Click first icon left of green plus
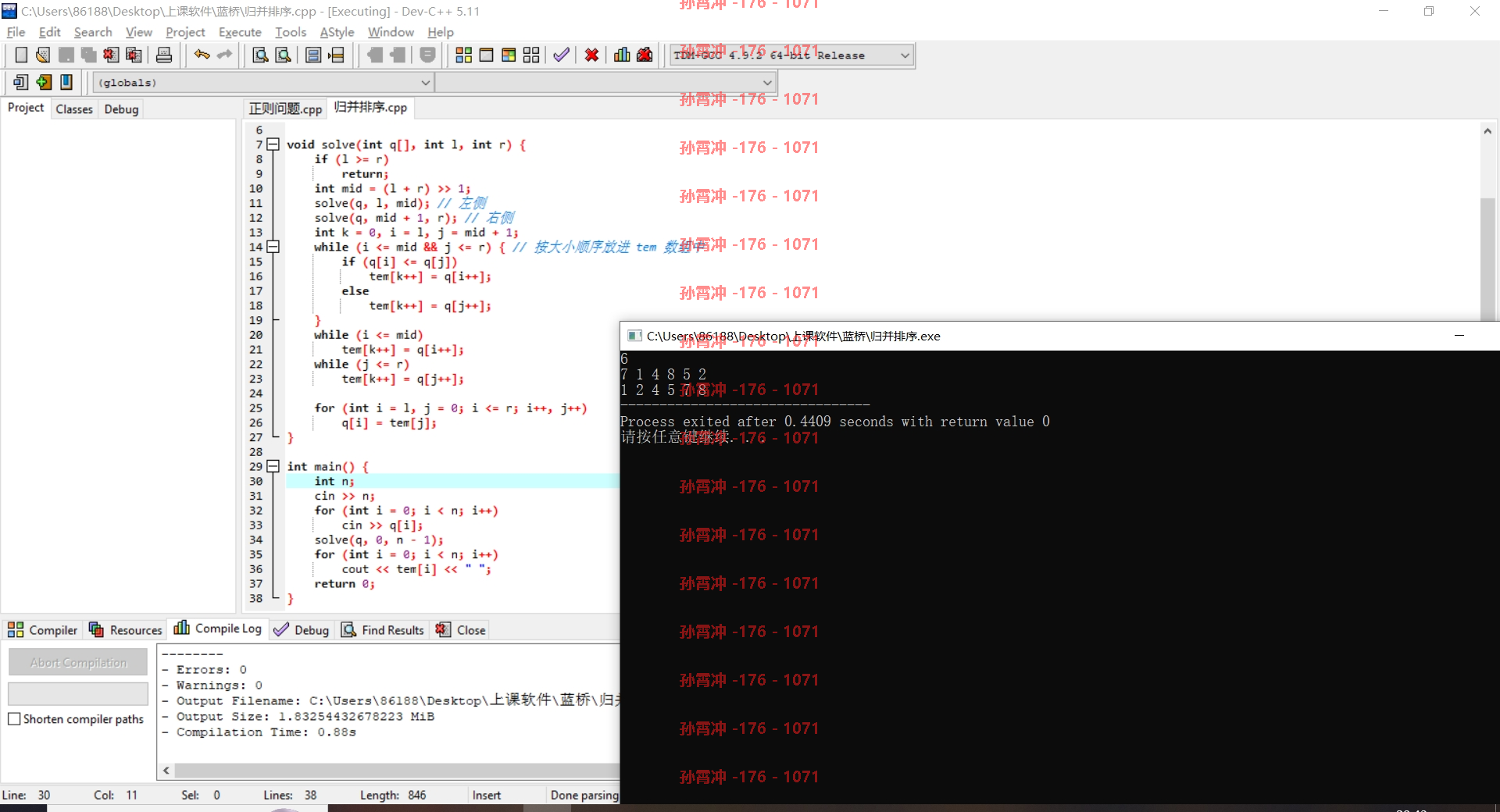The image size is (1500, 812). click(x=21, y=82)
